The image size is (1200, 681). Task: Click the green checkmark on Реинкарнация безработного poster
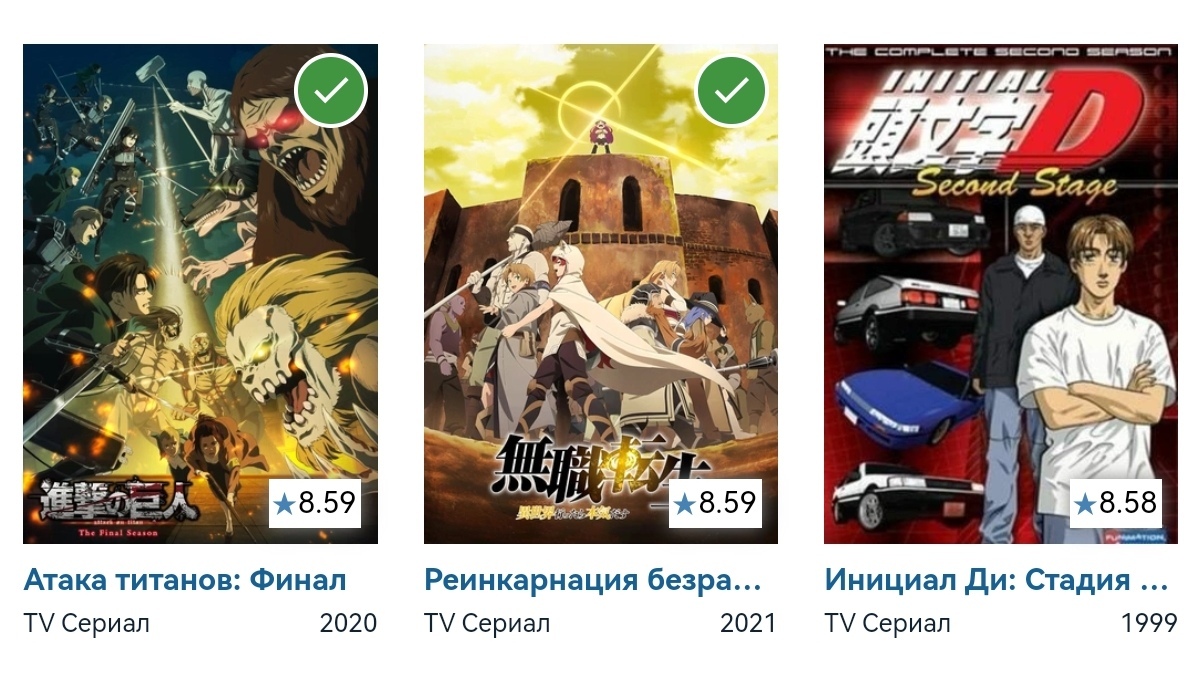pyautogui.click(x=731, y=91)
